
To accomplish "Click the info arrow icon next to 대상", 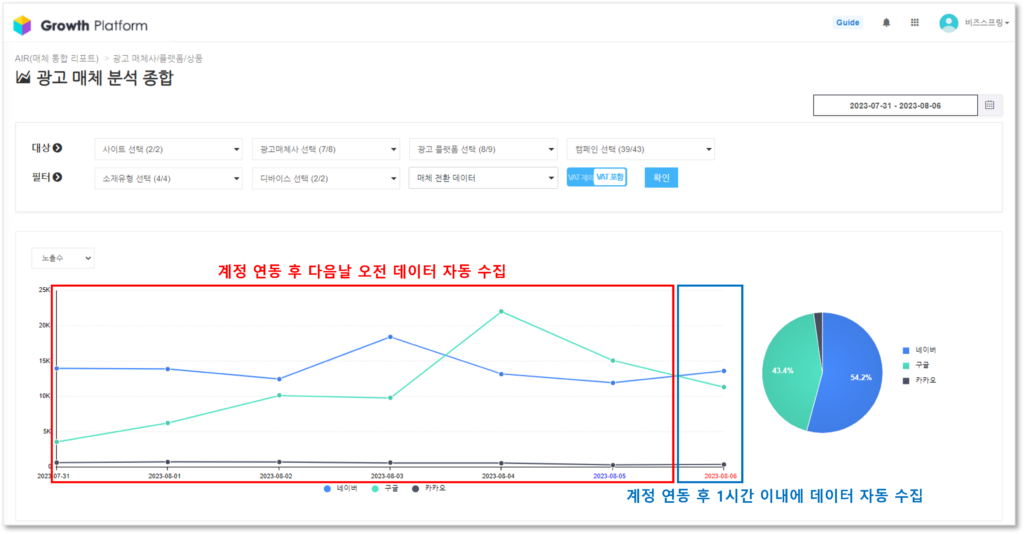I will [x=57, y=148].
